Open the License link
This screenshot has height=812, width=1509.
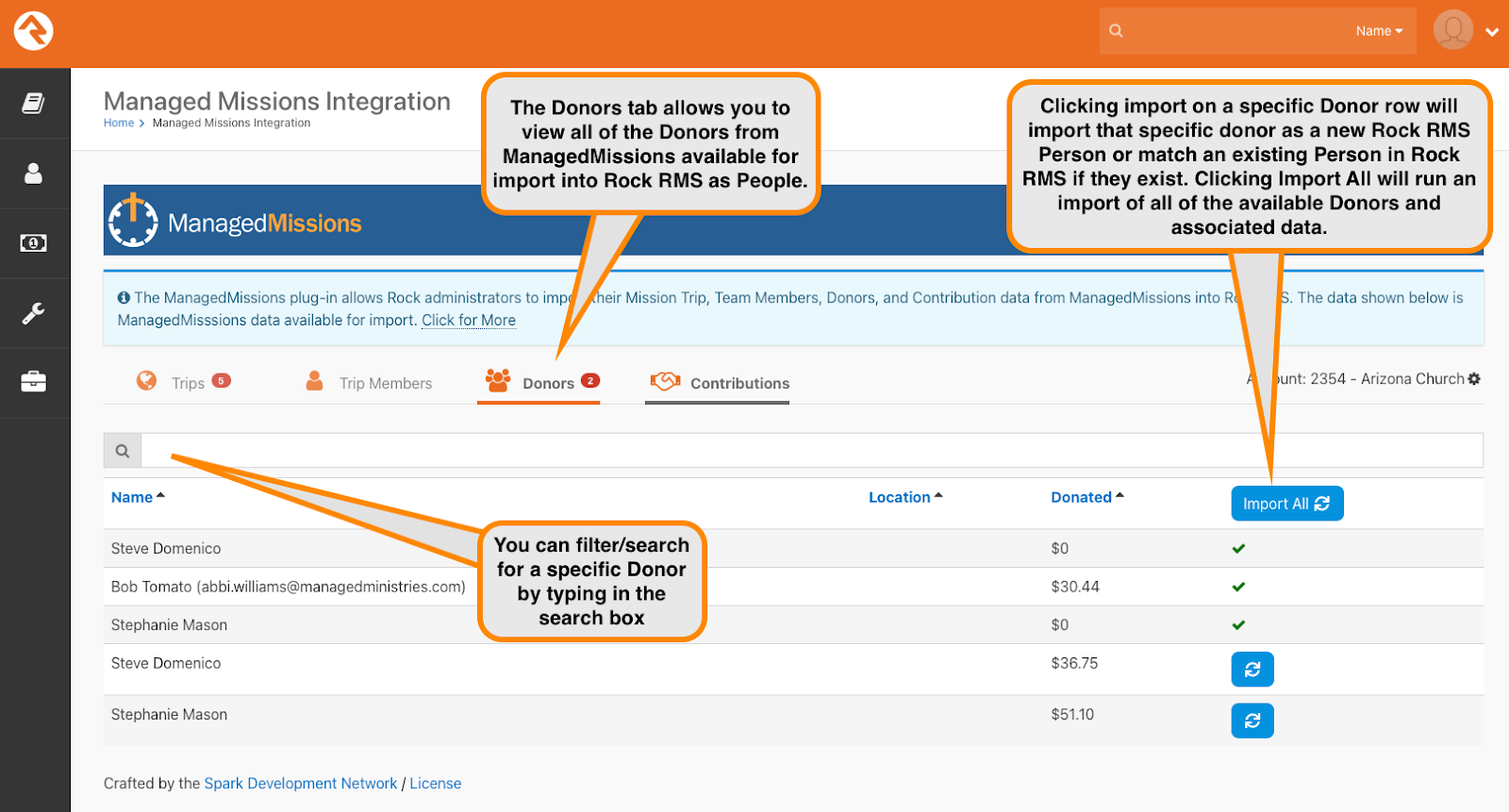[x=436, y=783]
